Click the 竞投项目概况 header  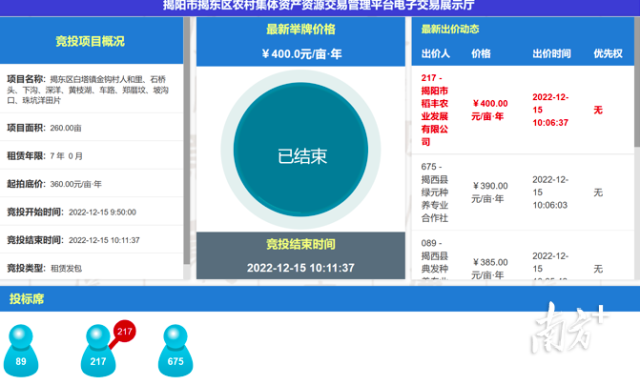[x=90, y=41]
